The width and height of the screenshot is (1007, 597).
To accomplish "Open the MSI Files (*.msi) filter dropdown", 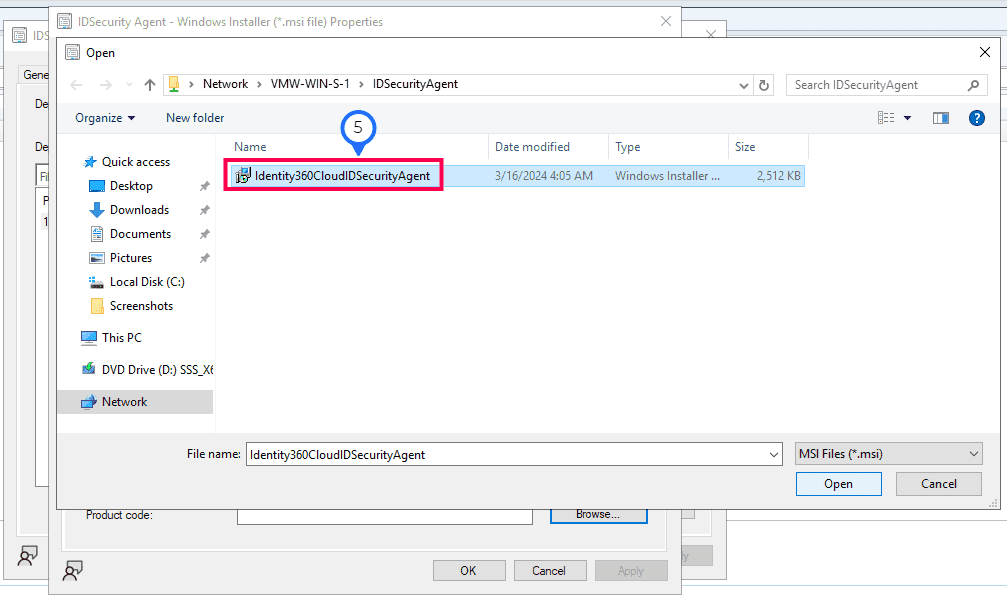I will tap(889, 454).
